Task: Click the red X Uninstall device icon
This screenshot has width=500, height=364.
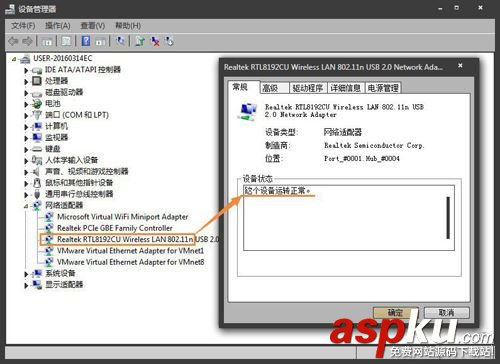Action: pyautogui.click(x=155, y=41)
